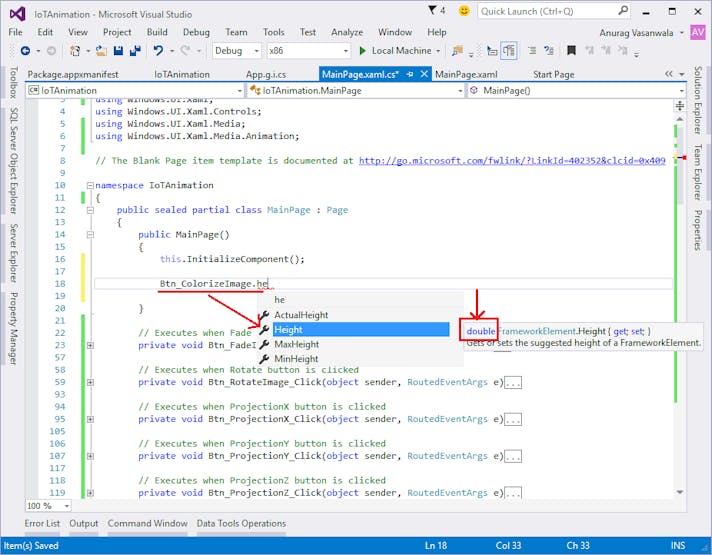Click the pin icon on MainPage.xaml.cs tab

(x=410, y=74)
